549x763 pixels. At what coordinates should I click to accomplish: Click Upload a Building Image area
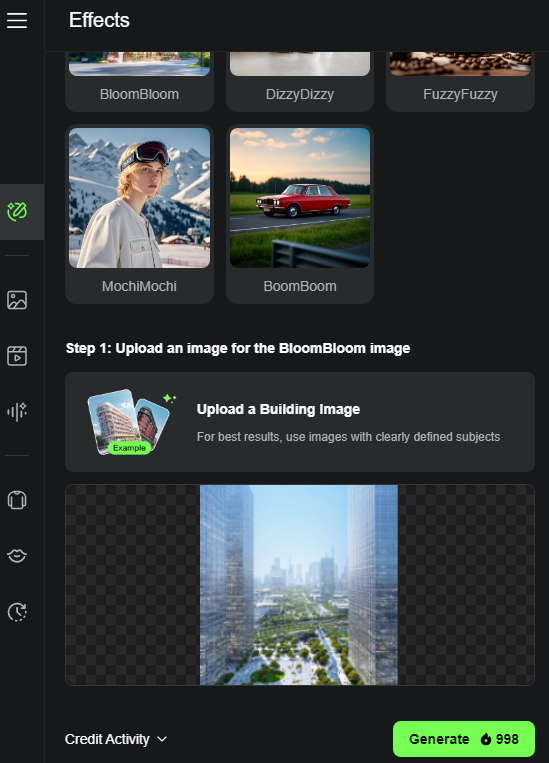(300, 422)
